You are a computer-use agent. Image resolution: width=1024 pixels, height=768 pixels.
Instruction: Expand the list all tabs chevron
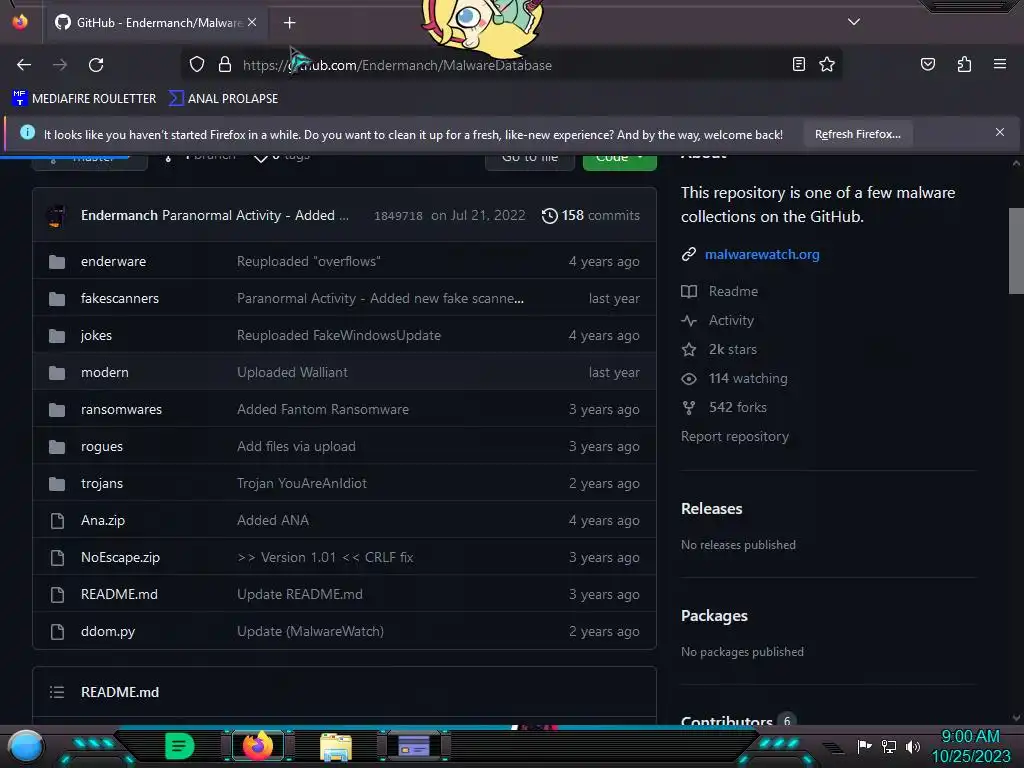[854, 22]
